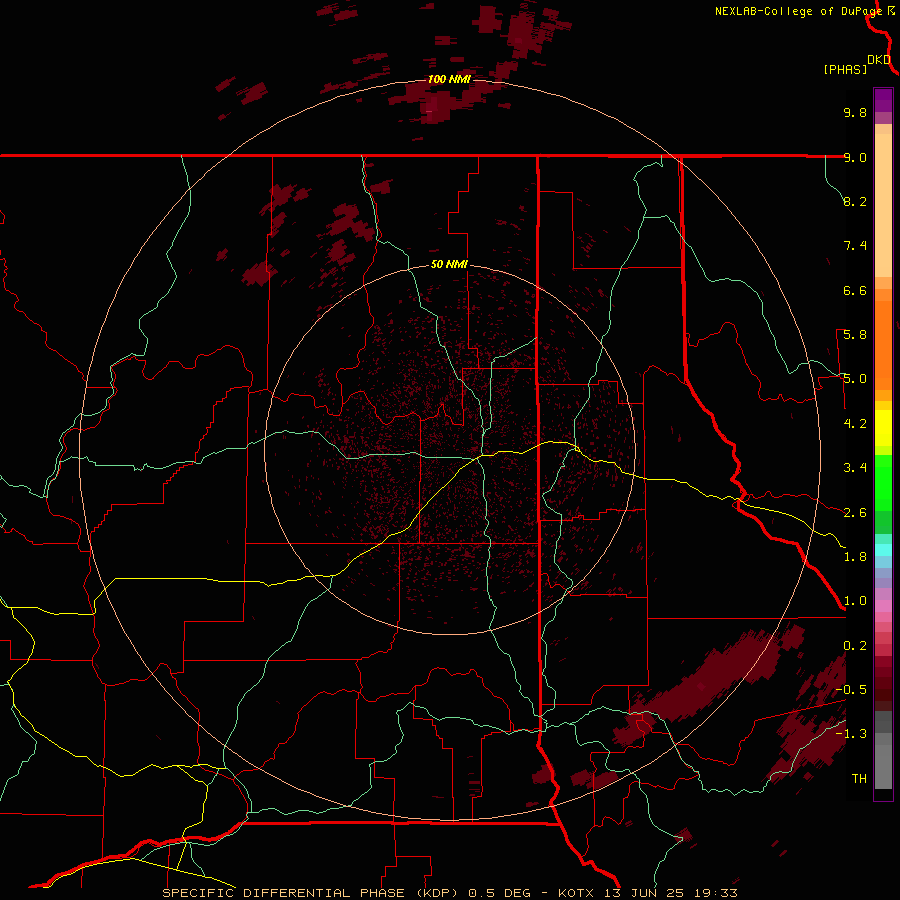
Task: Click the 7.4 scale value
Action: [855, 246]
